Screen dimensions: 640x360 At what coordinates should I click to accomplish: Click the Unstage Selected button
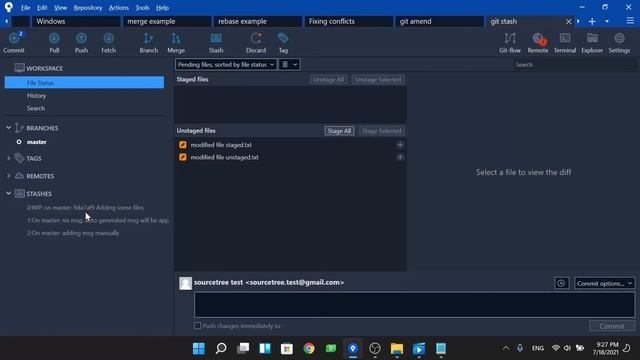378,80
